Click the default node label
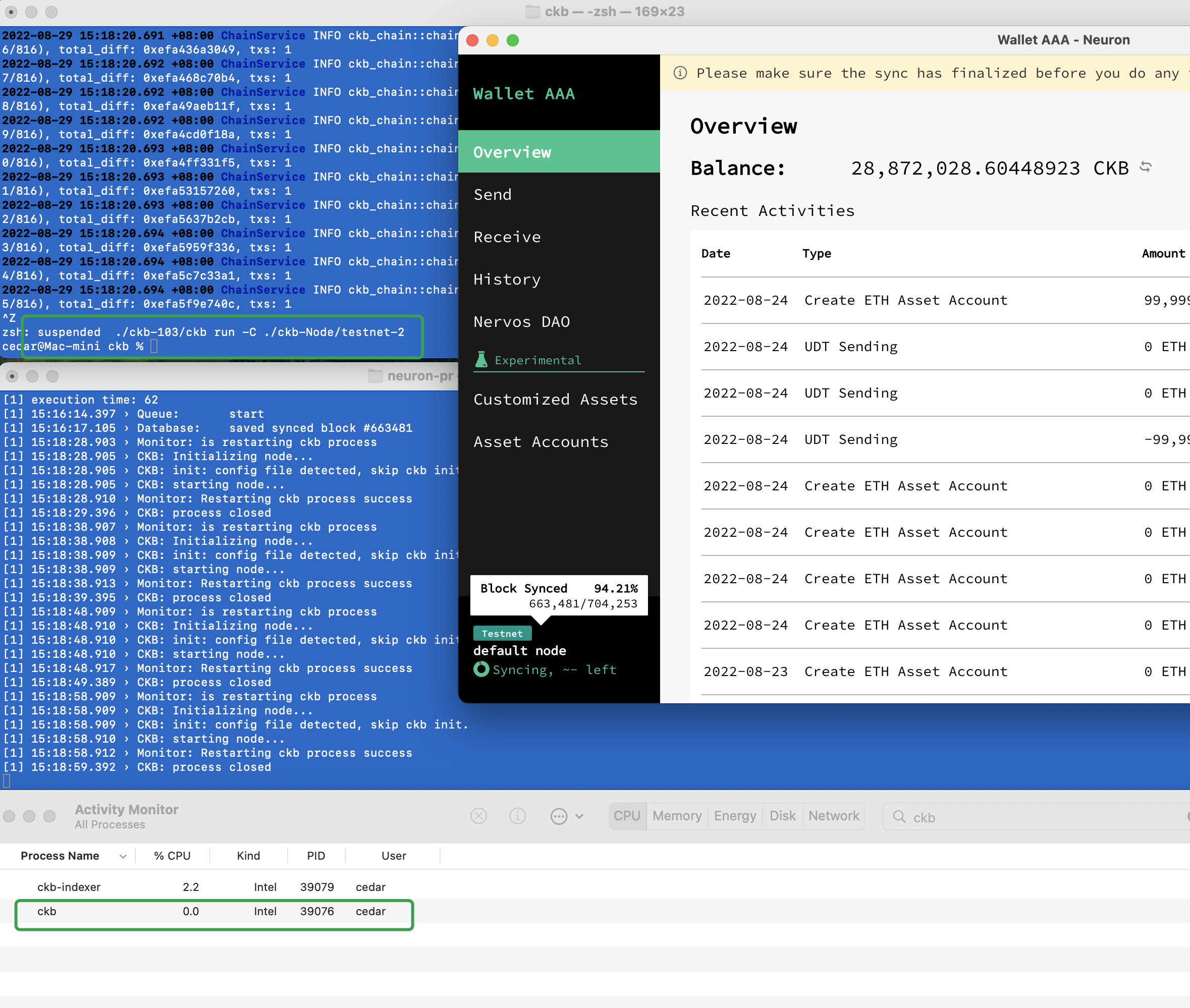This screenshot has height=1008, width=1190. point(520,650)
